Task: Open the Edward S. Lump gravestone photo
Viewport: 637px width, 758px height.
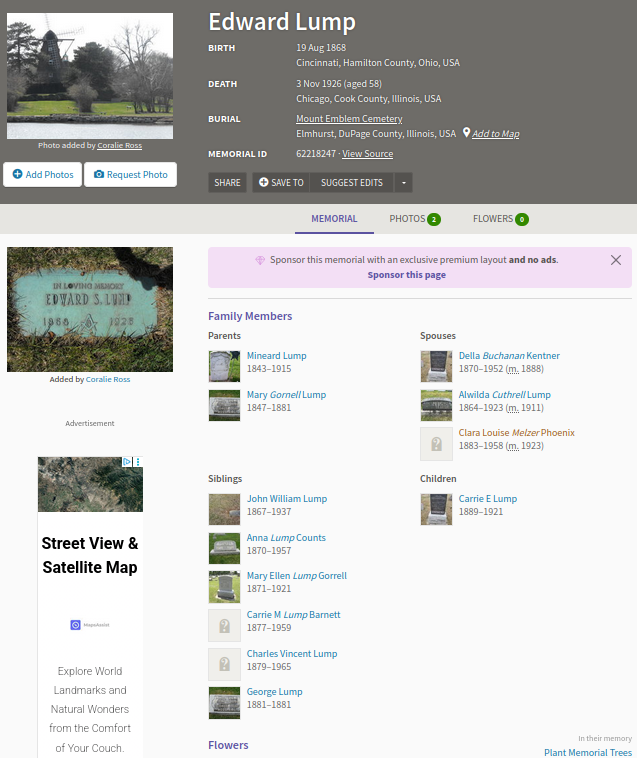Action: click(x=90, y=309)
